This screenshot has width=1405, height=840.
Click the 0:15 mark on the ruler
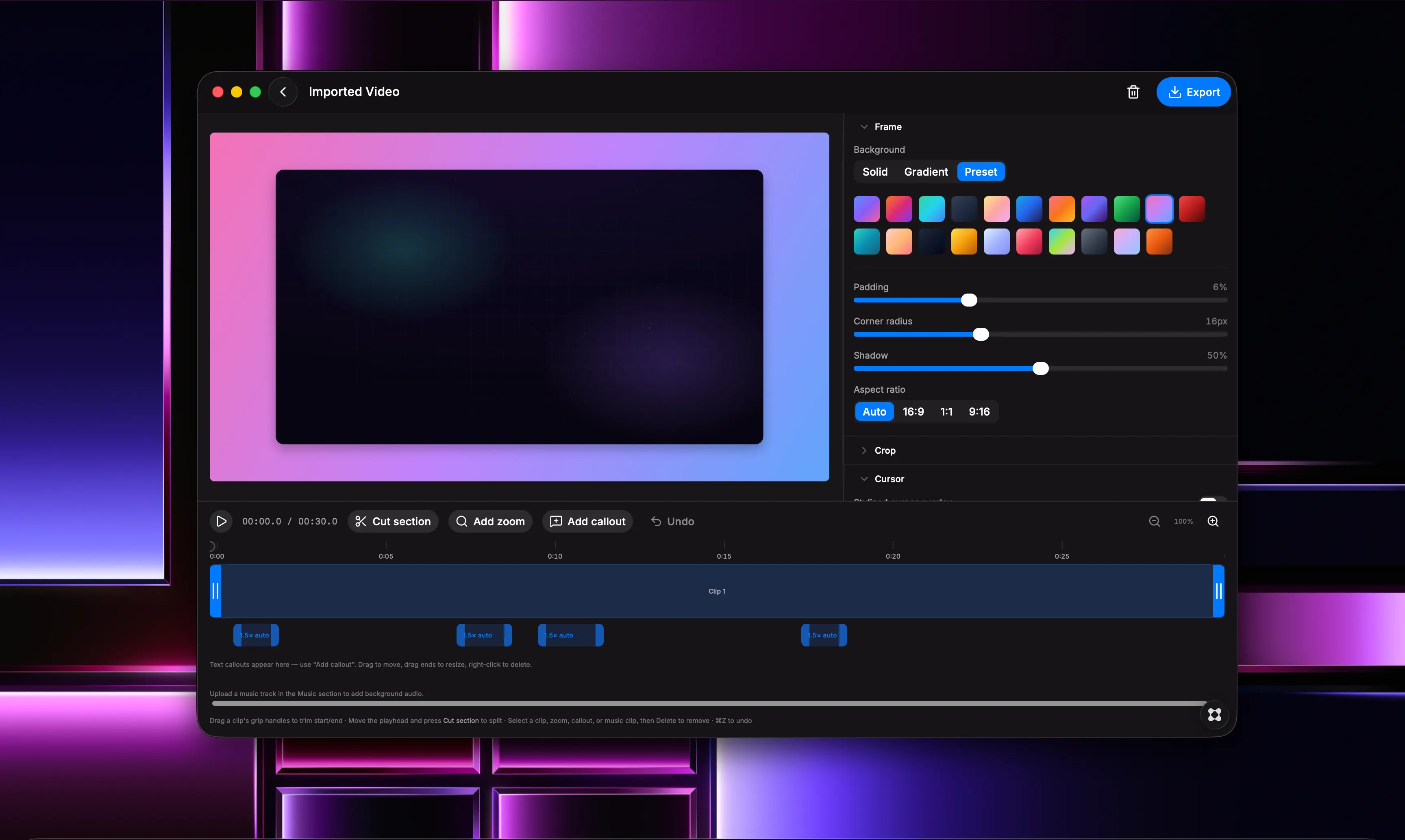click(724, 556)
